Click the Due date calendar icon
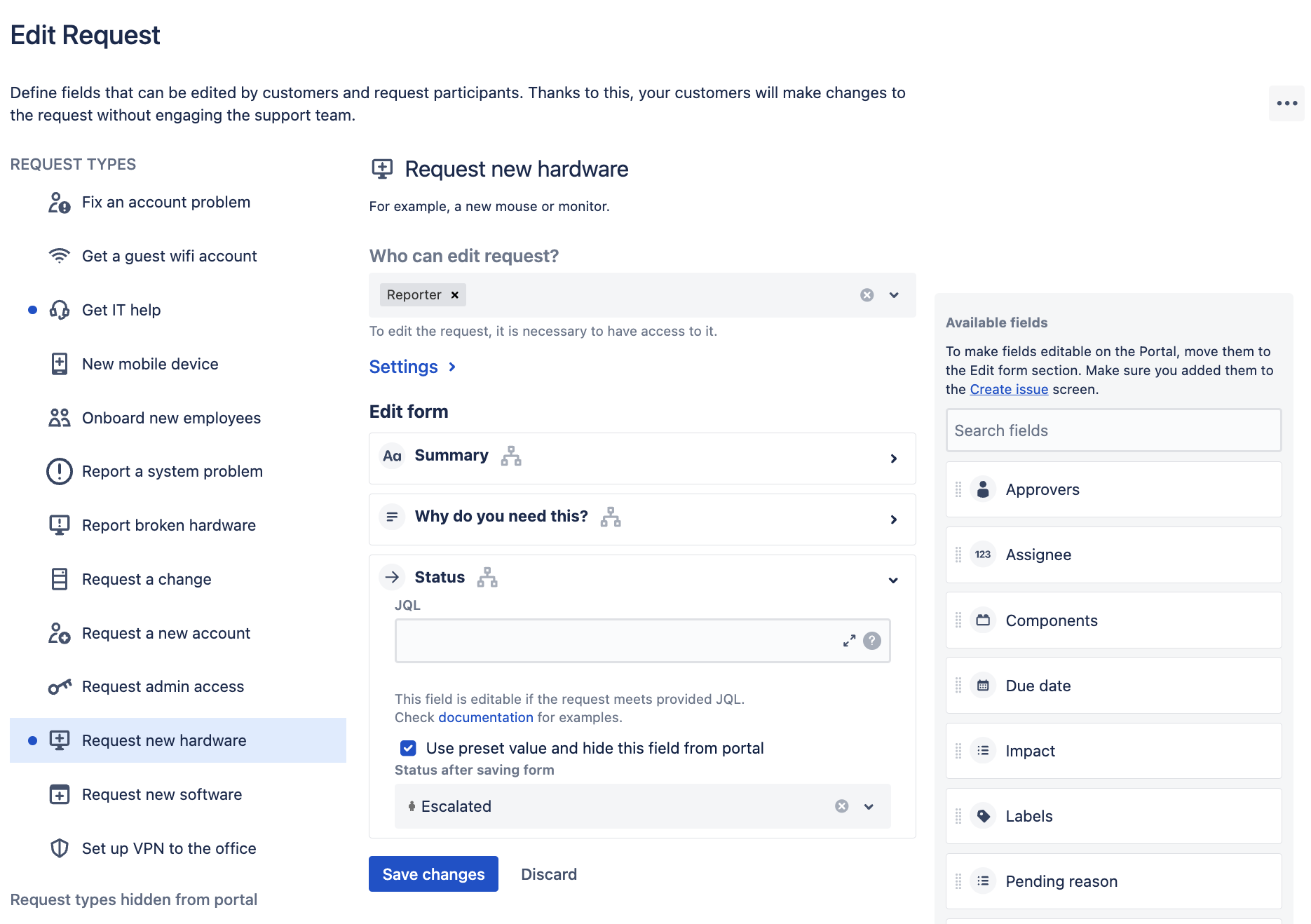 point(983,685)
